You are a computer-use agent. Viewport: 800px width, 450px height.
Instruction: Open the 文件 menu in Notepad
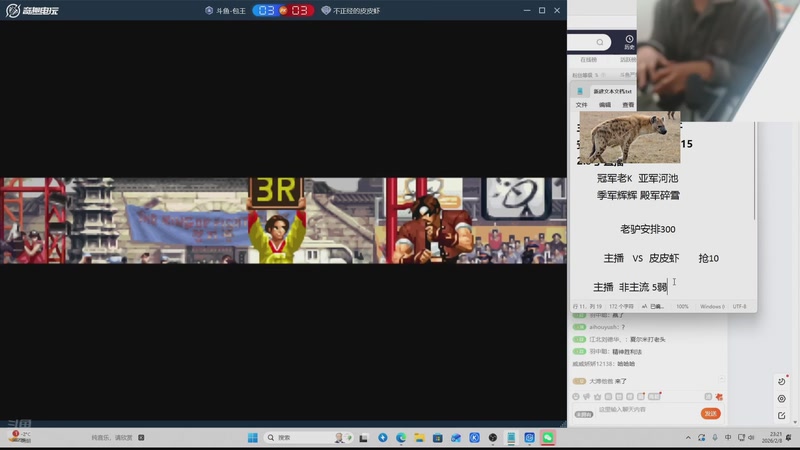pos(582,105)
